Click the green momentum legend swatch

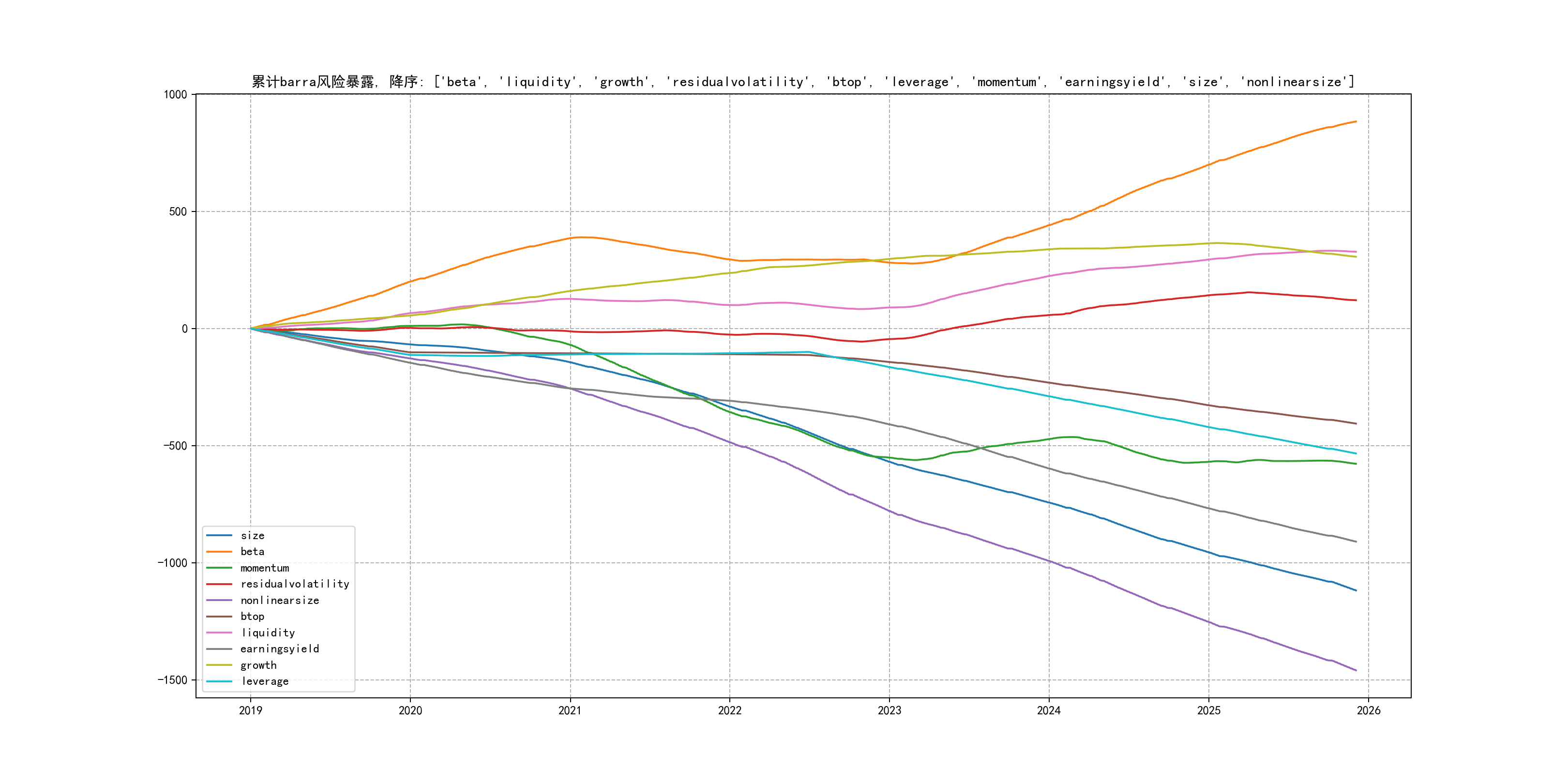click(219, 568)
